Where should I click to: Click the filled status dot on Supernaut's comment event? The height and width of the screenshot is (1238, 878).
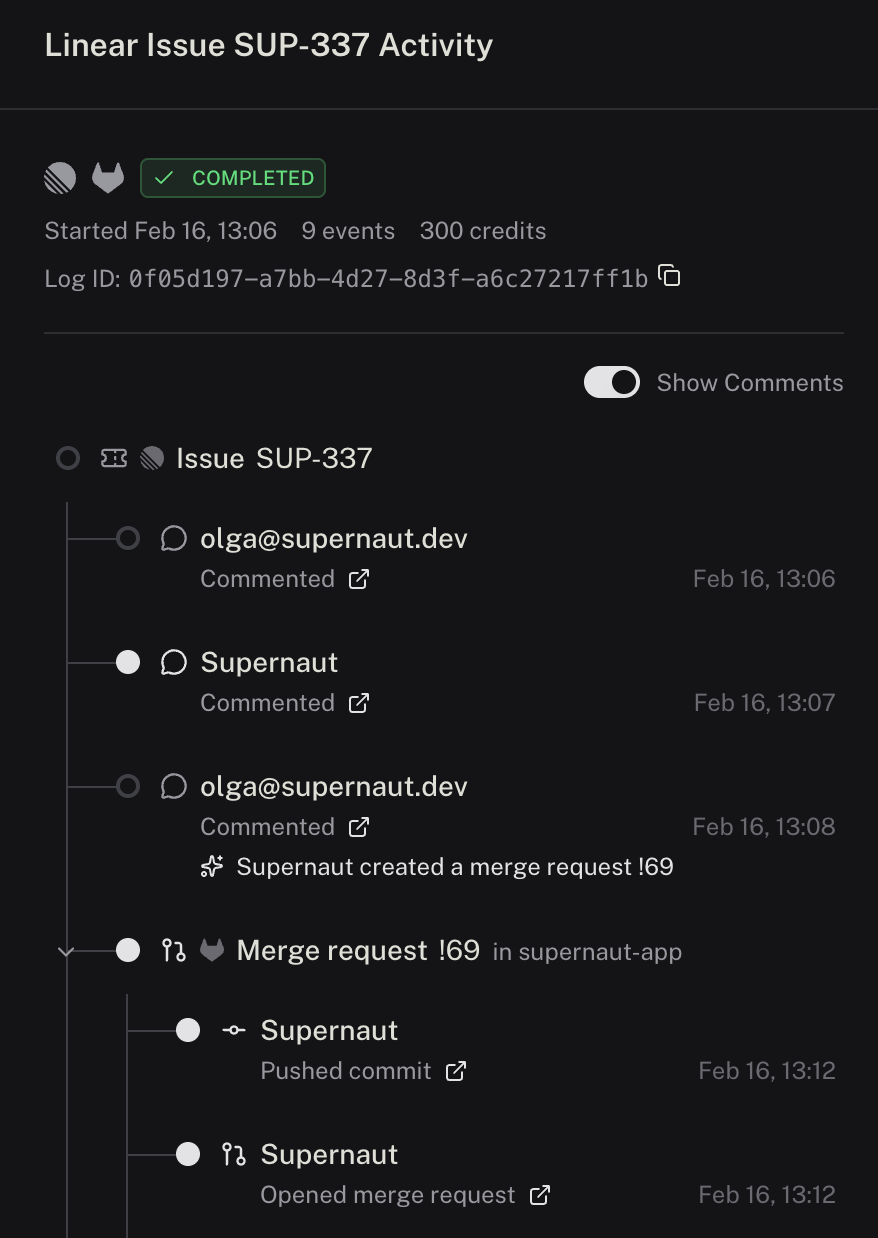pos(128,661)
